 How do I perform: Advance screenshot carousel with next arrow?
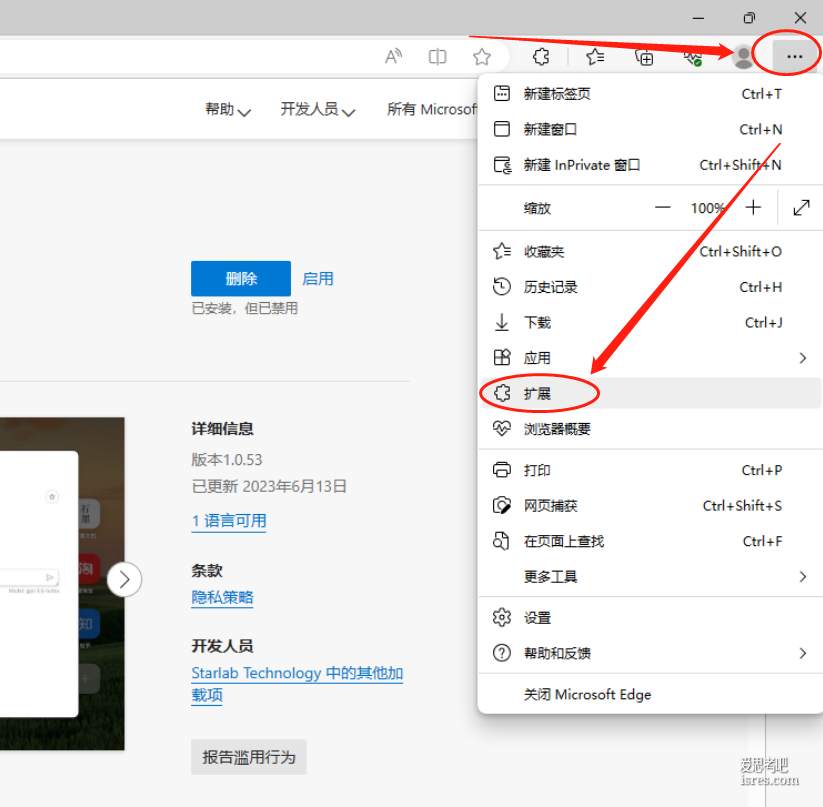pos(124,579)
